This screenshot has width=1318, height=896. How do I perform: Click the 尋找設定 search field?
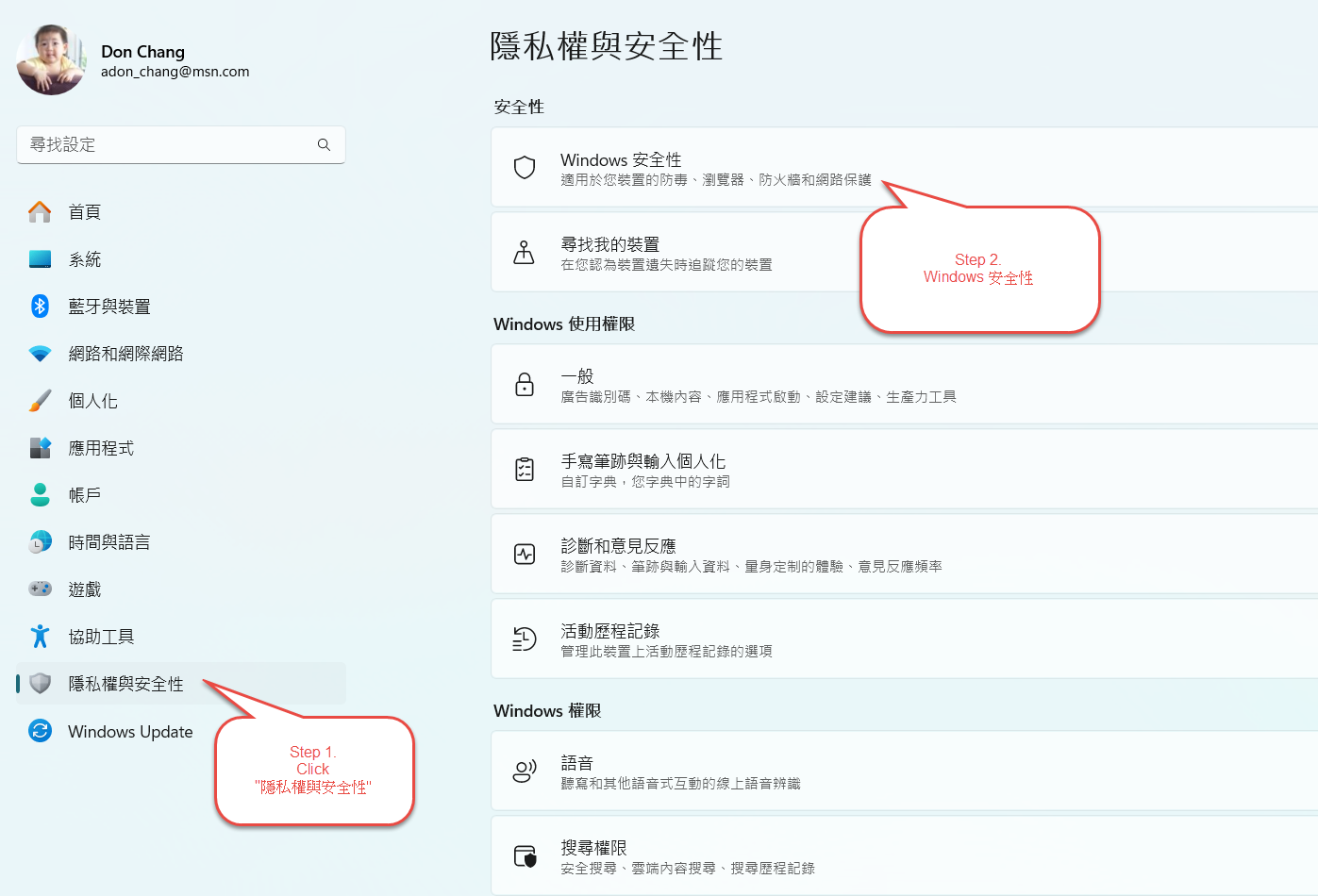click(170, 145)
